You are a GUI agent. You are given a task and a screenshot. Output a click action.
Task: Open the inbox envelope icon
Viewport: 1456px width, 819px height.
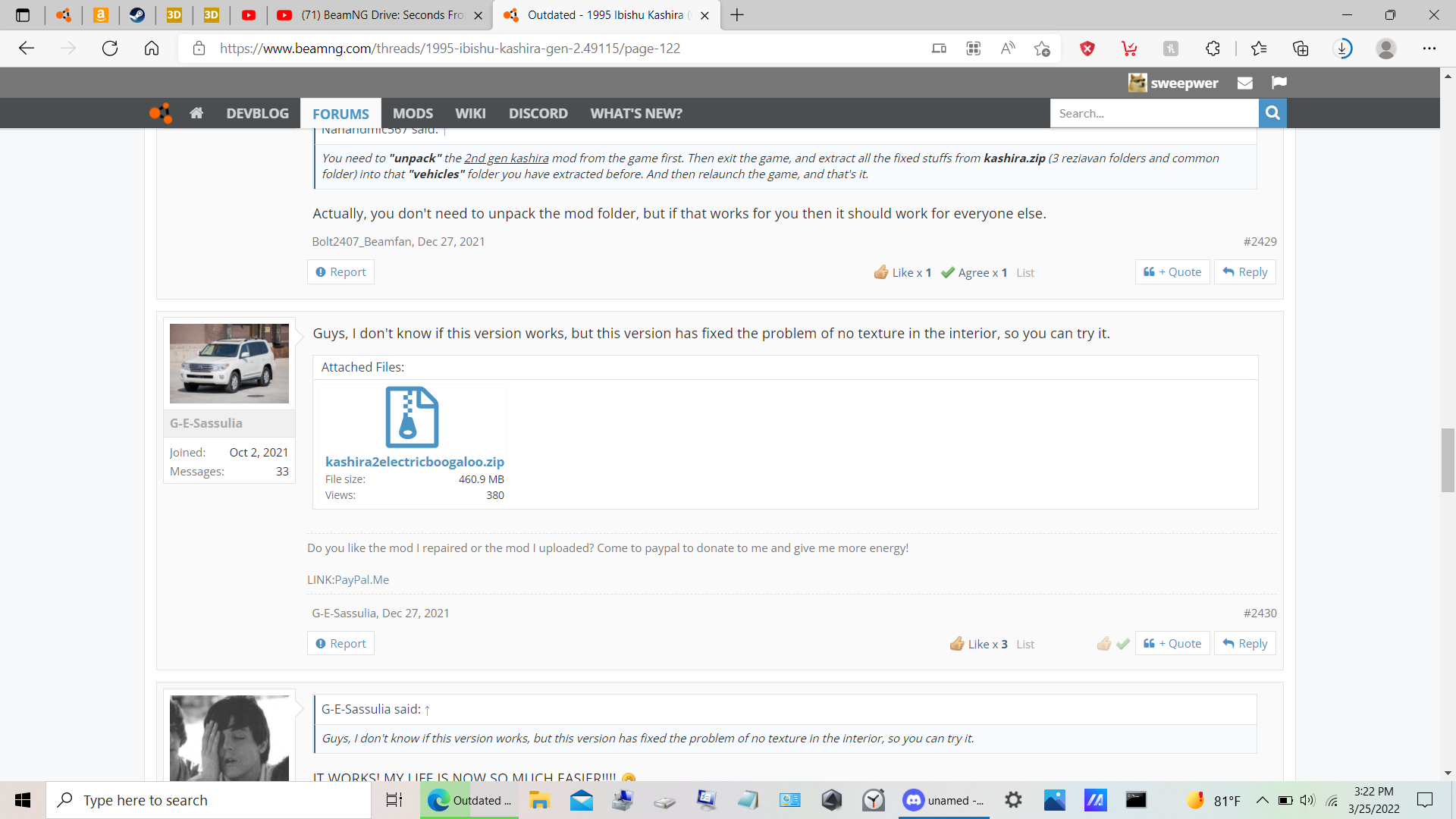pyautogui.click(x=1244, y=83)
